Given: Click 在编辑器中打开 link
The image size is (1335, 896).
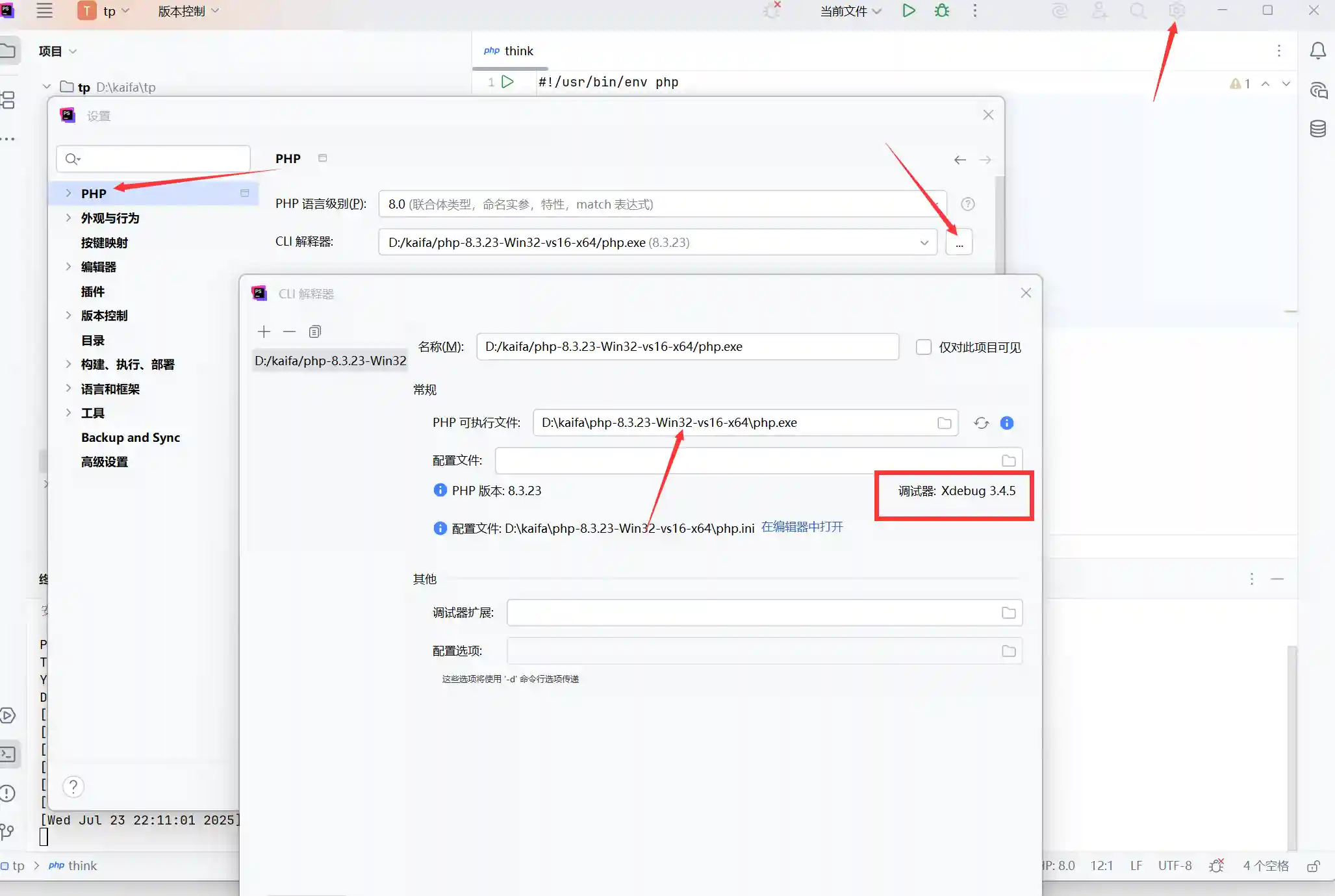Looking at the screenshot, I should 802,527.
